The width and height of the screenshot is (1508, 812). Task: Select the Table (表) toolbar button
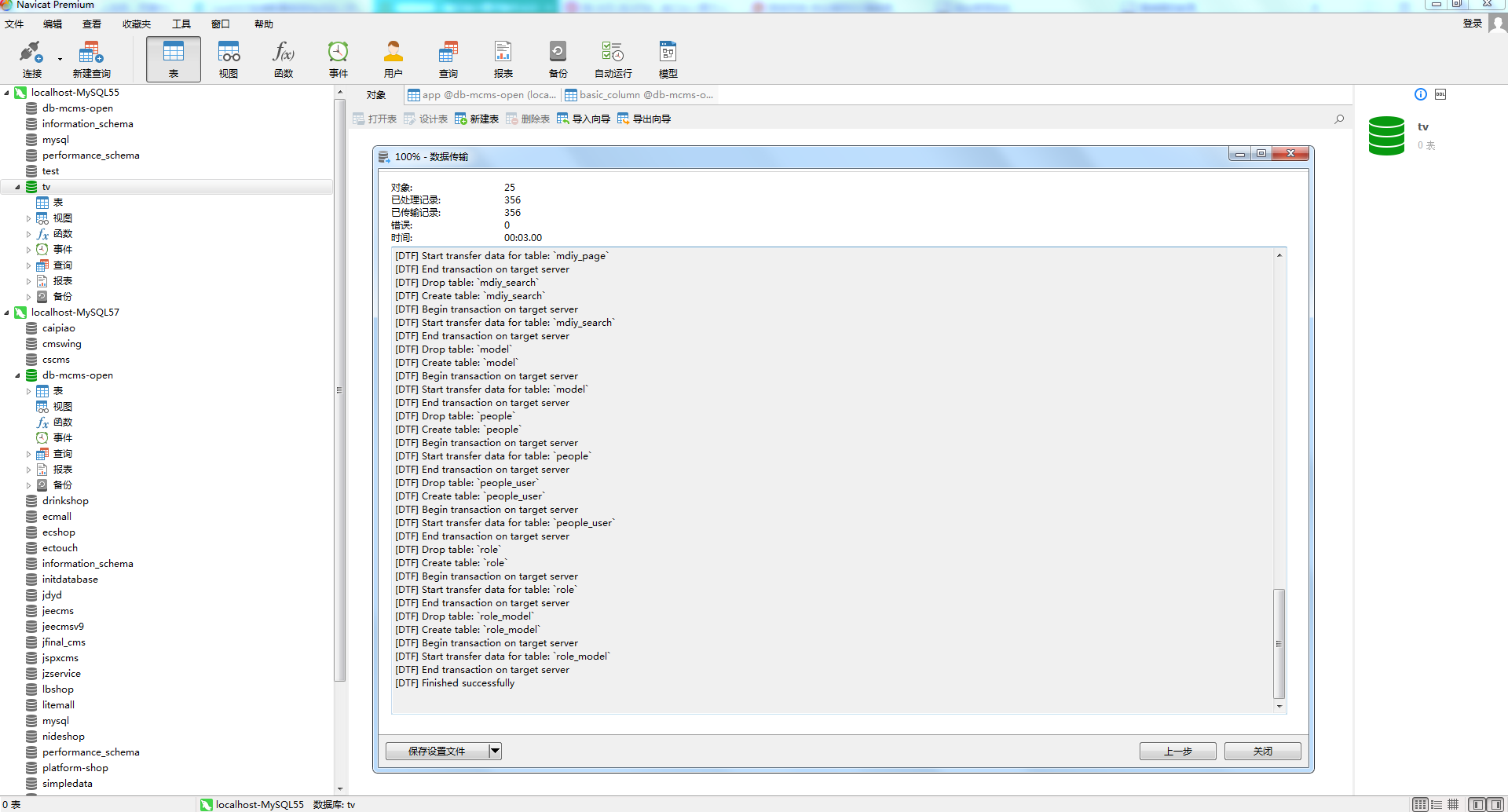point(174,60)
